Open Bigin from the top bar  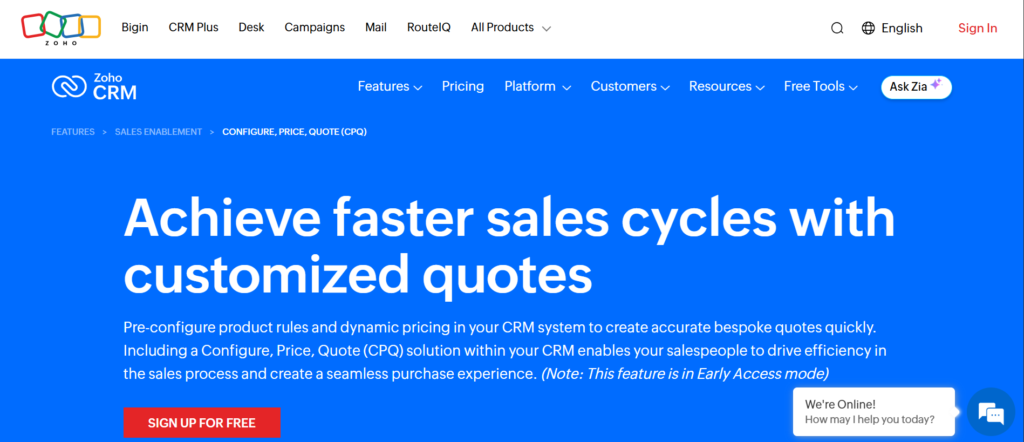(x=135, y=28)
